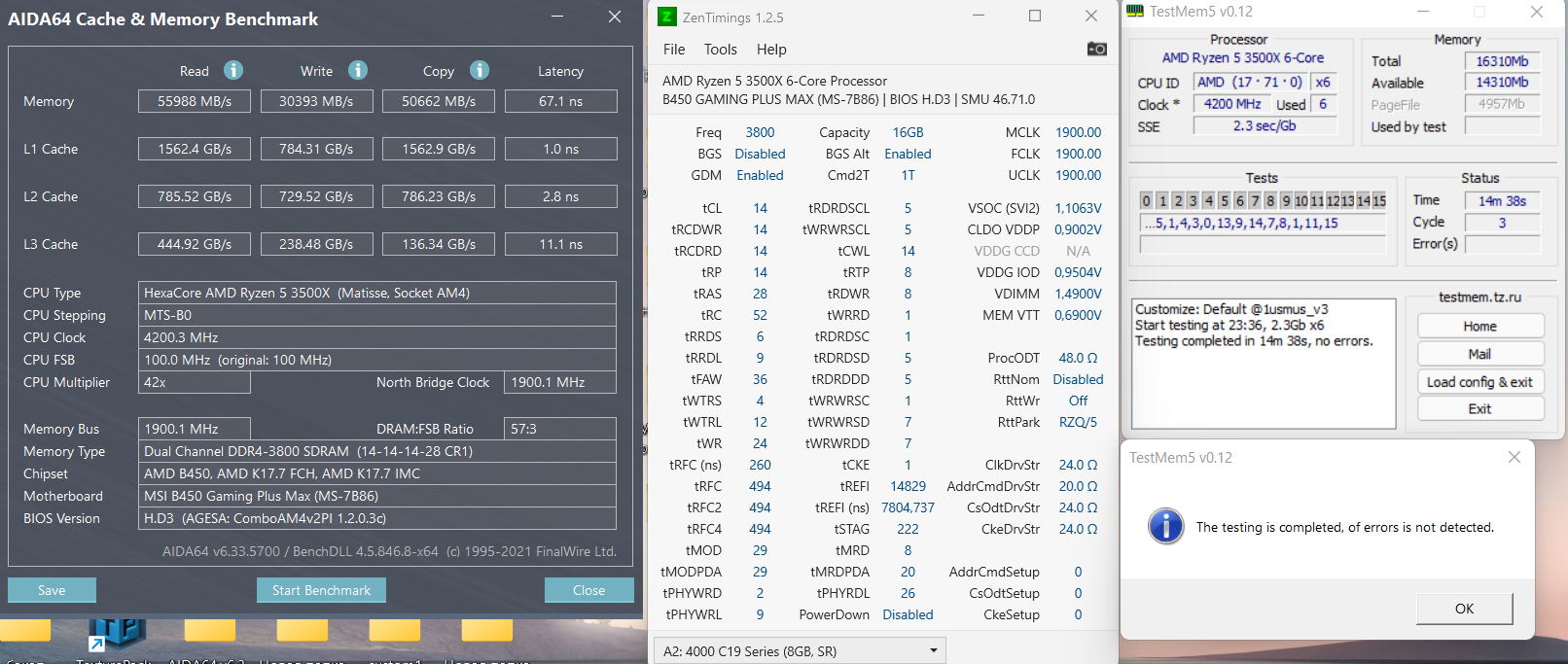
Task: Open the Tools menu in ZenTimings
Action: tap(721, 49)
